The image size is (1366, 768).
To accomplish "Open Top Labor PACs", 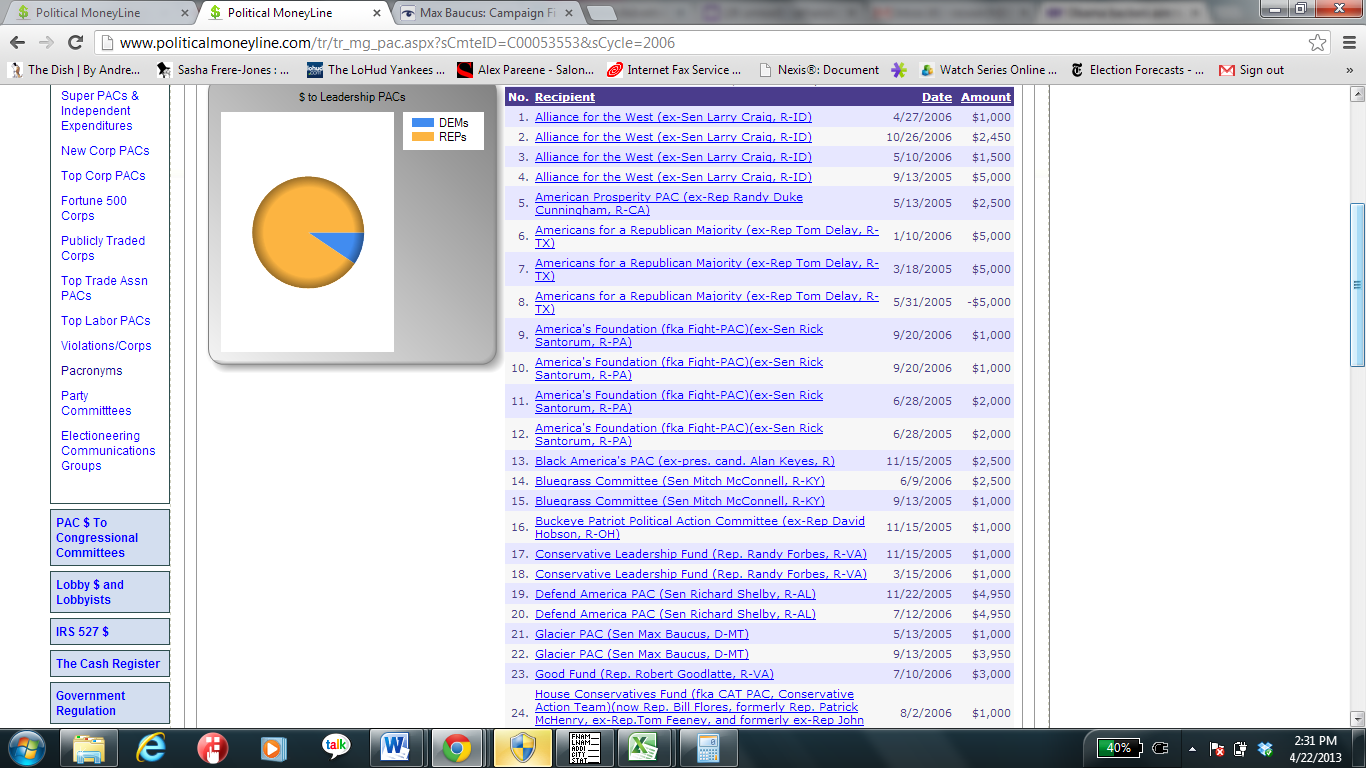I will 106,321.
